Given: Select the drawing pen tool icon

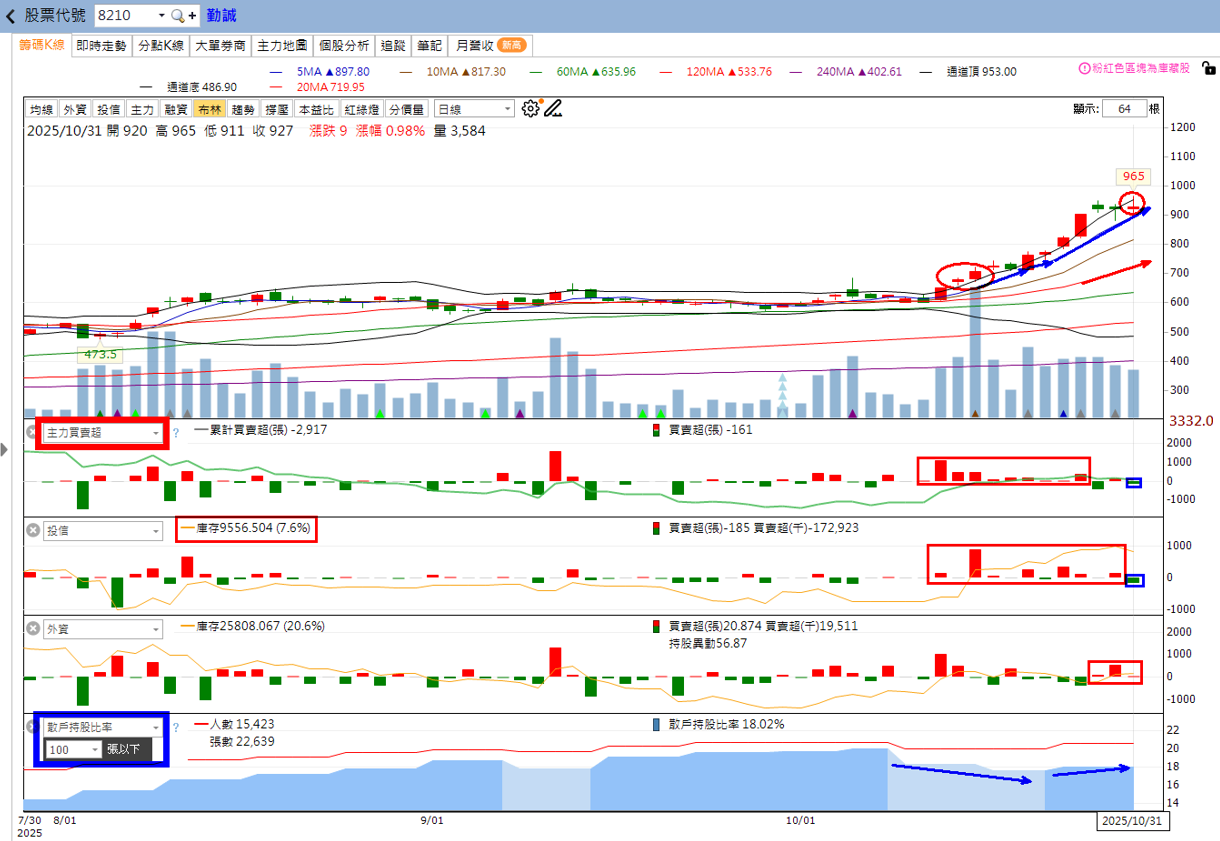Looking at the screenshot, I should coord(553,109).
